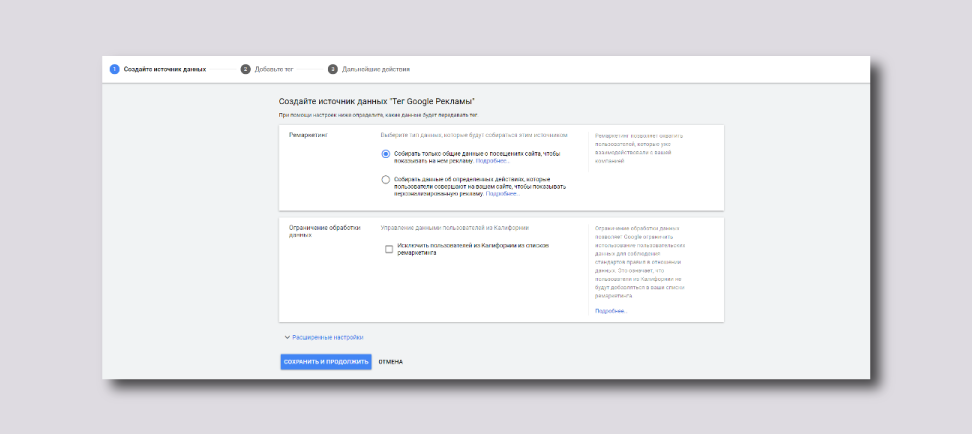
Task: Click step 3 number circle icon
Action: pyautogui.click(x=333, y=69)
